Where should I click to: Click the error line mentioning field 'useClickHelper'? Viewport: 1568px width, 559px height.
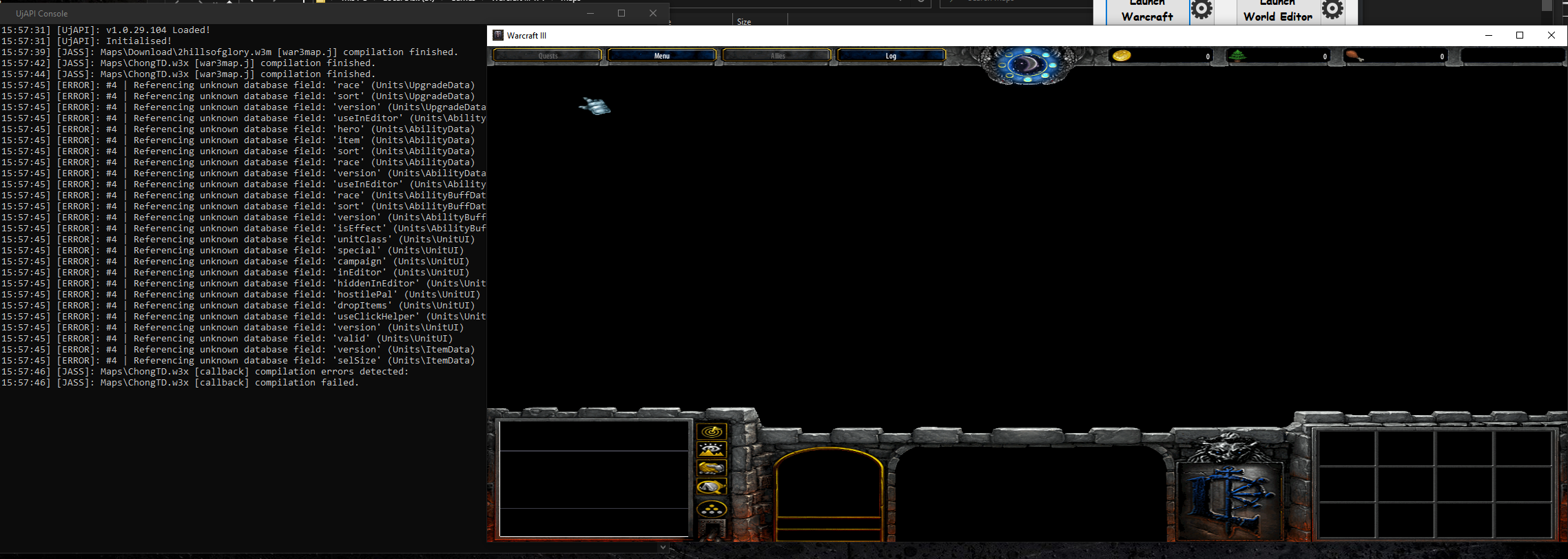[243, 317]
